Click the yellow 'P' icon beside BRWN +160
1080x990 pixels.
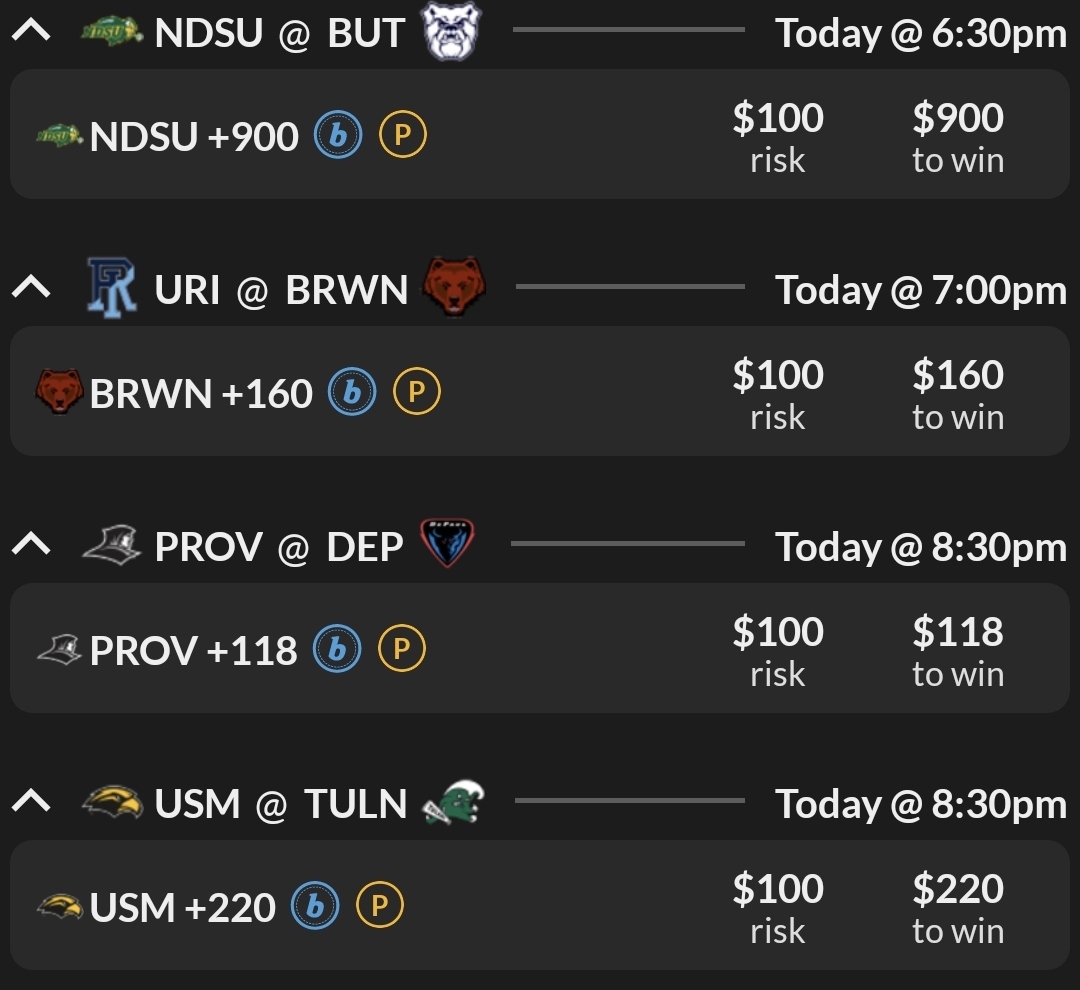pos(417,392)
